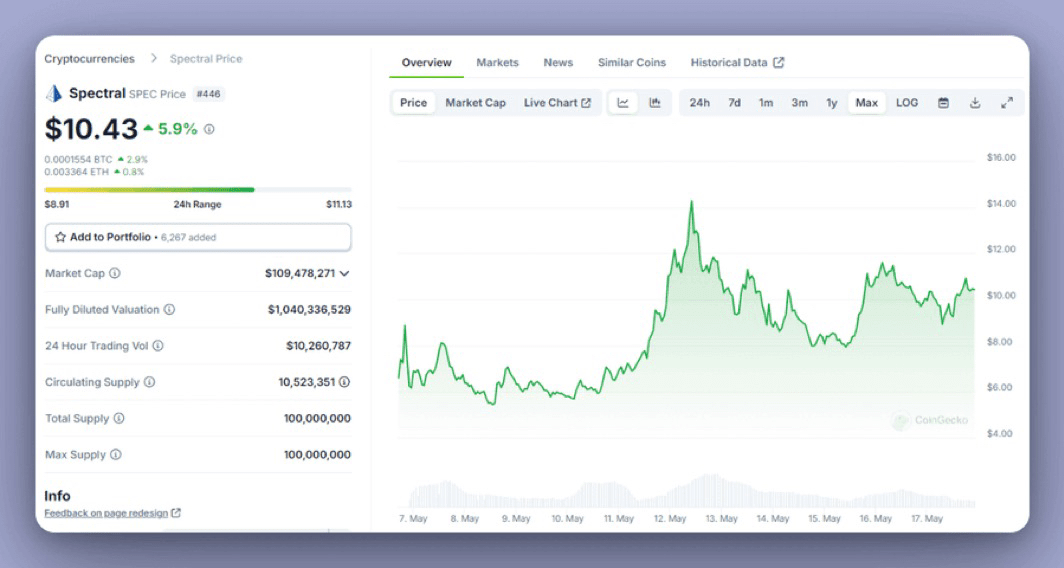Screen dimensions: 1064x568
Task: Switch to News tab
Action: pos(558,62)
